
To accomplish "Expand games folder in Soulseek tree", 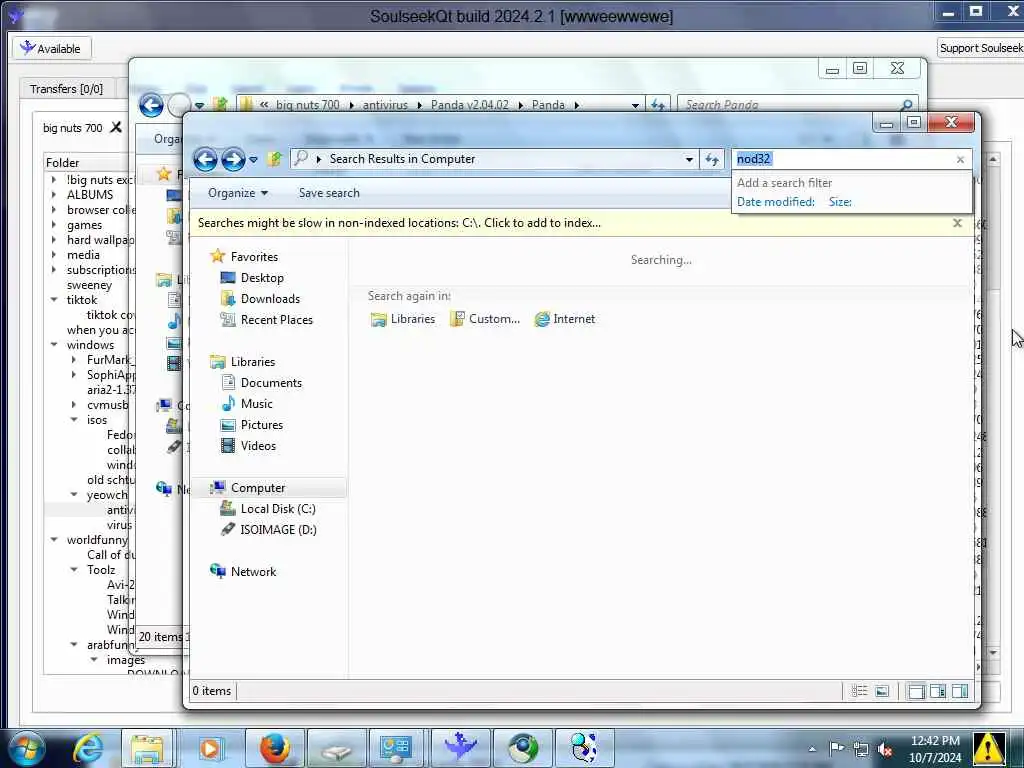I will coord(54,225).
